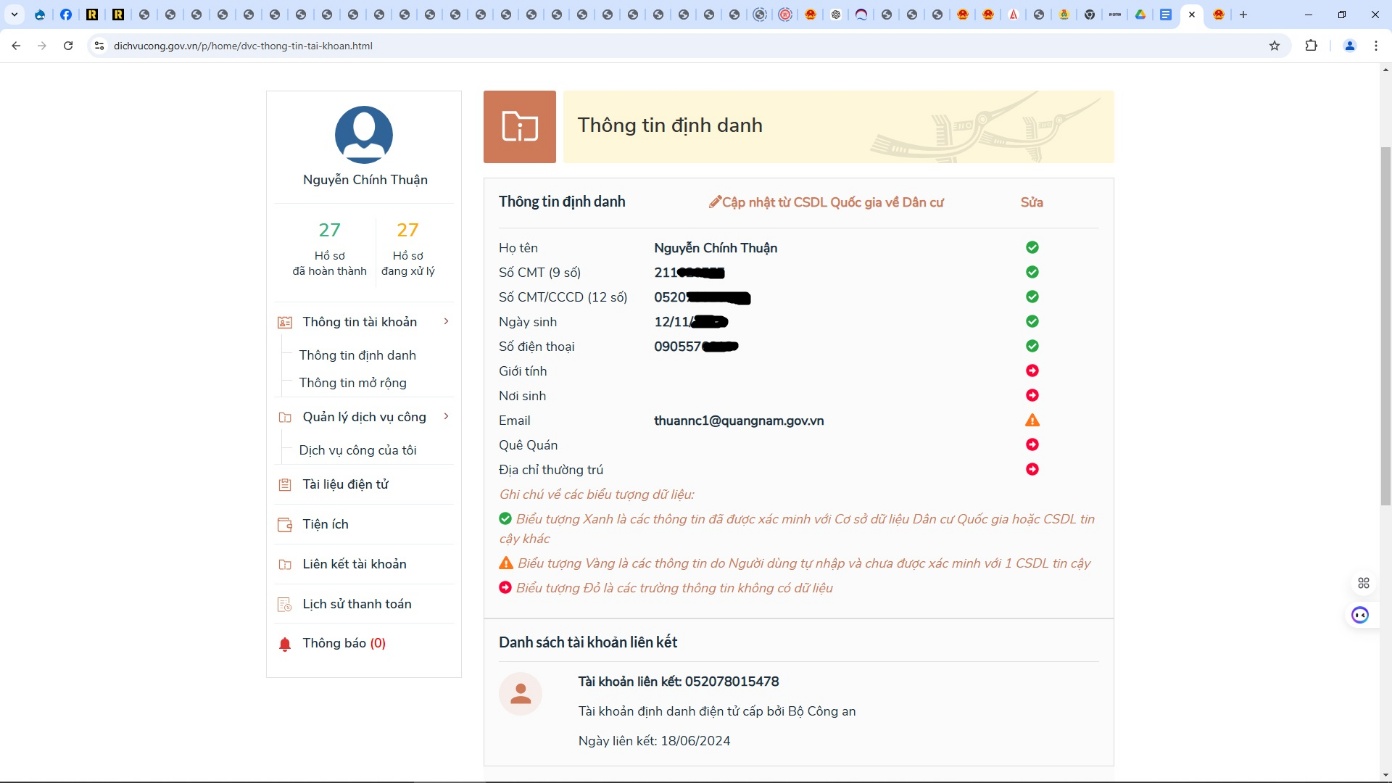This screenshot has height=783, width=1392.
Task: Open the browser tab list dropdown
Action: pyautogui.click(x=14, y=15)
